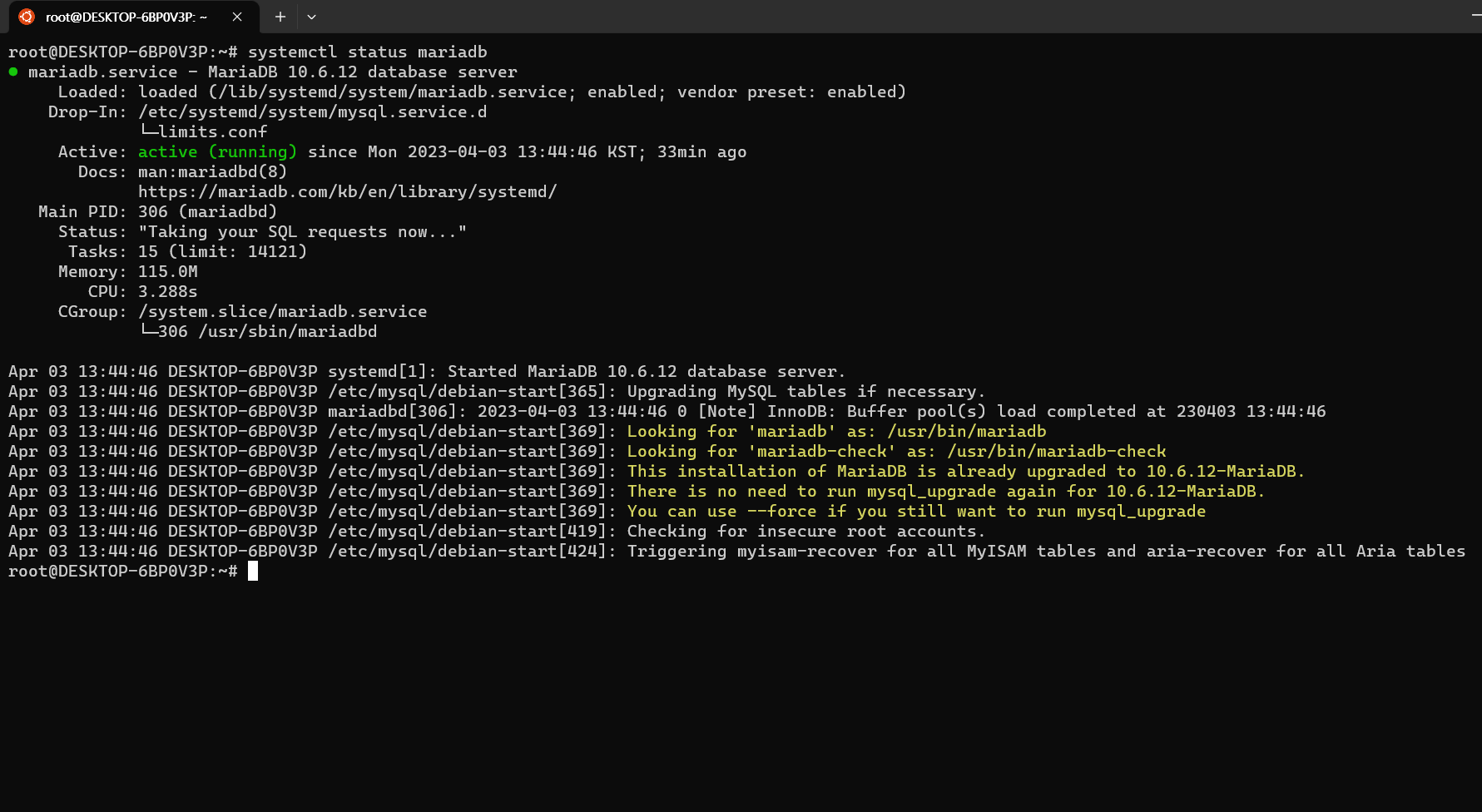
Task: Click the cursor at the bottom prompt
Action: click(x=253, y=572)
